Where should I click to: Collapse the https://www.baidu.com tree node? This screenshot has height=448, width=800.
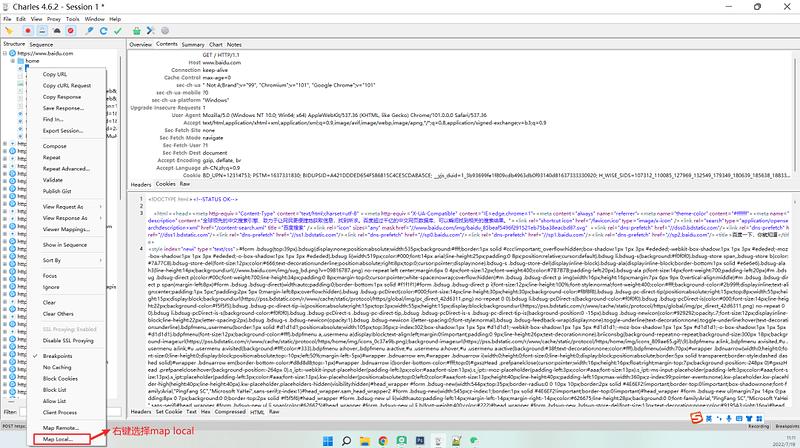coord(5,53)
